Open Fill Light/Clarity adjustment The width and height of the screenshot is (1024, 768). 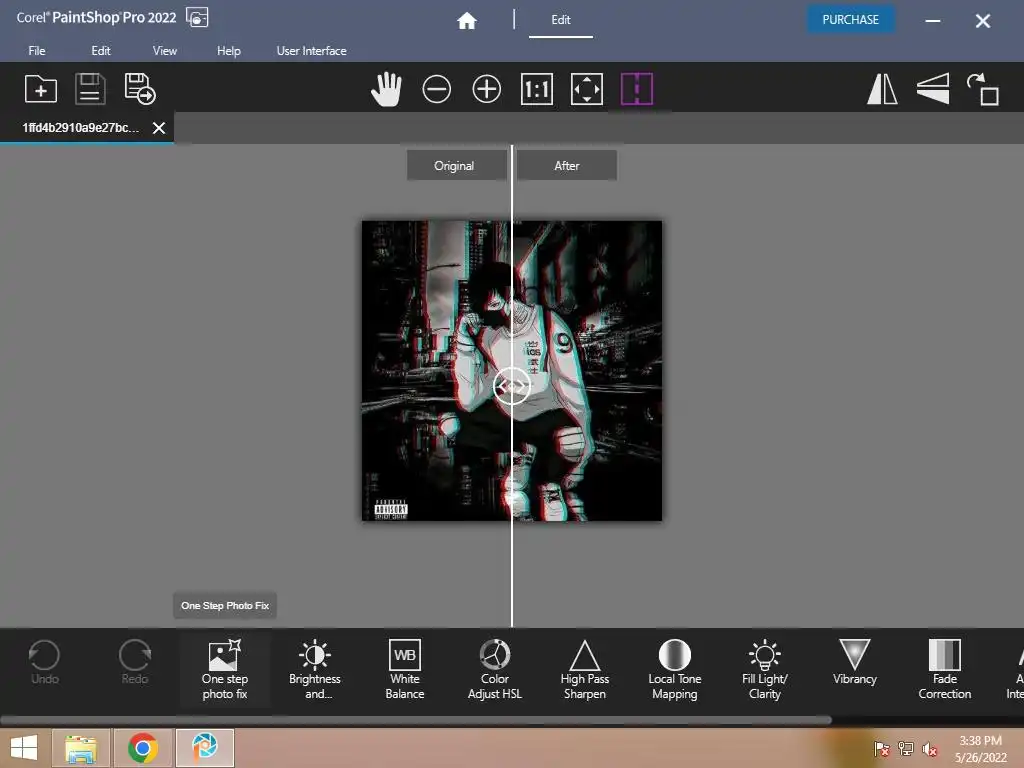(x=765, y=669)
